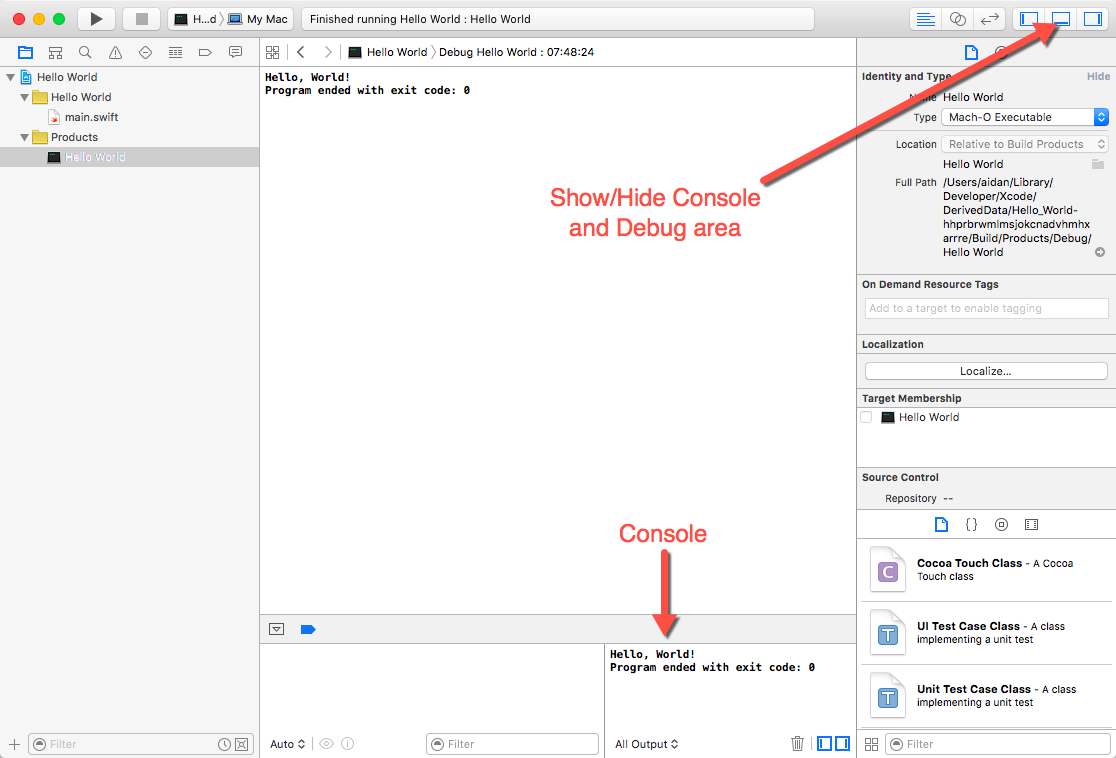Select Object library tab
The image size is (1116, 758).
click(x=1001, y=525)
